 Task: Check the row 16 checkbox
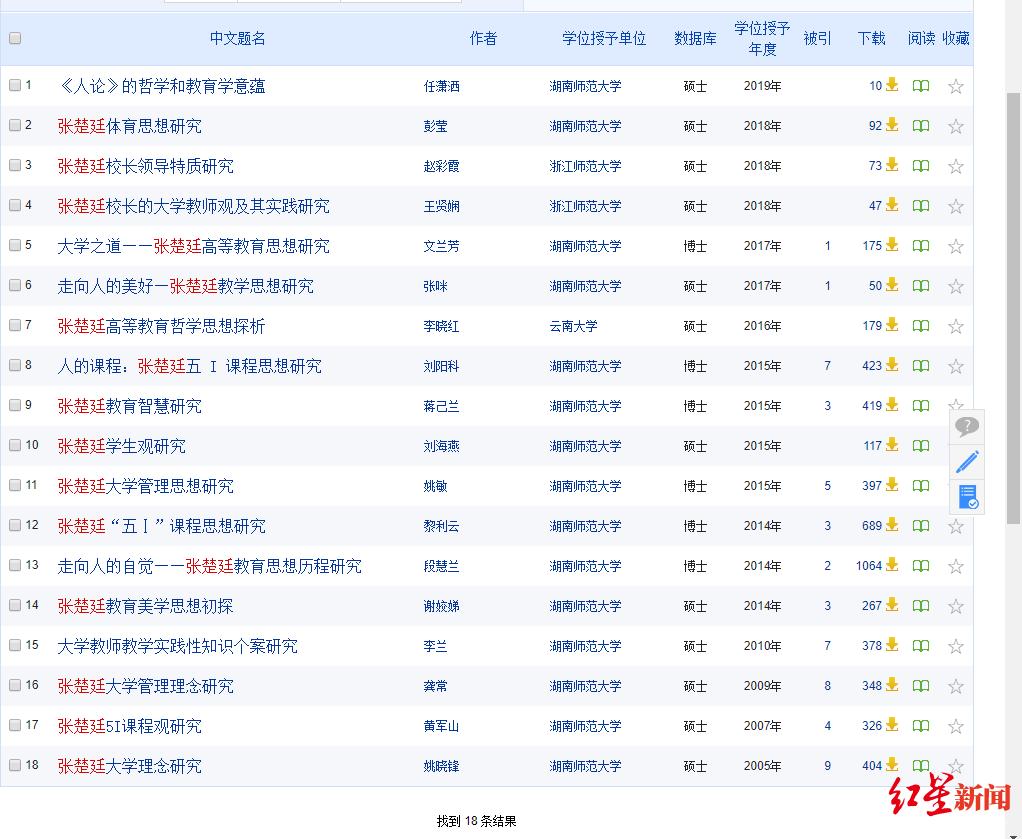15,684
